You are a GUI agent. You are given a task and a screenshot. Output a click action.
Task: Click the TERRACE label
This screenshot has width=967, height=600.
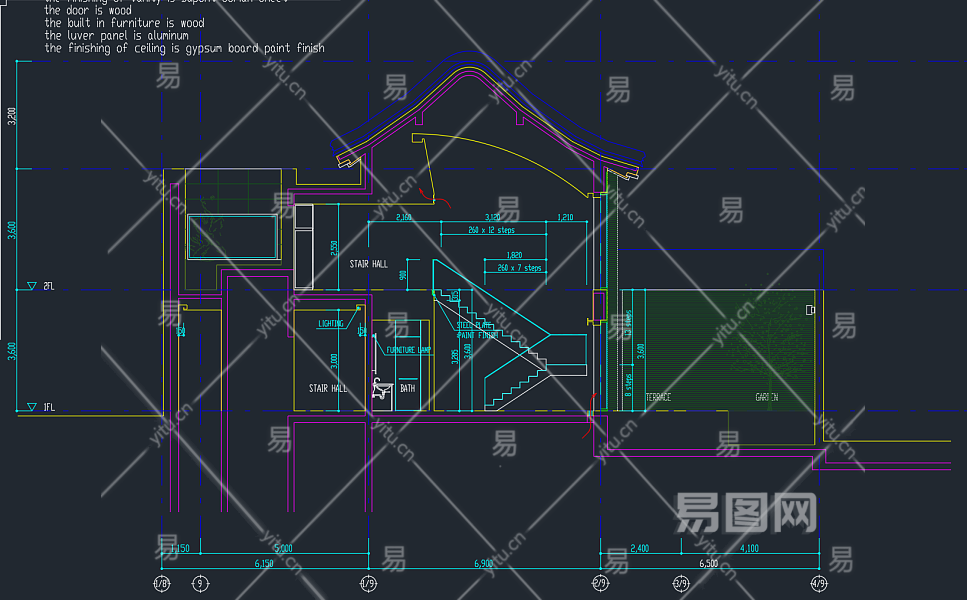(x=658, y=397)
